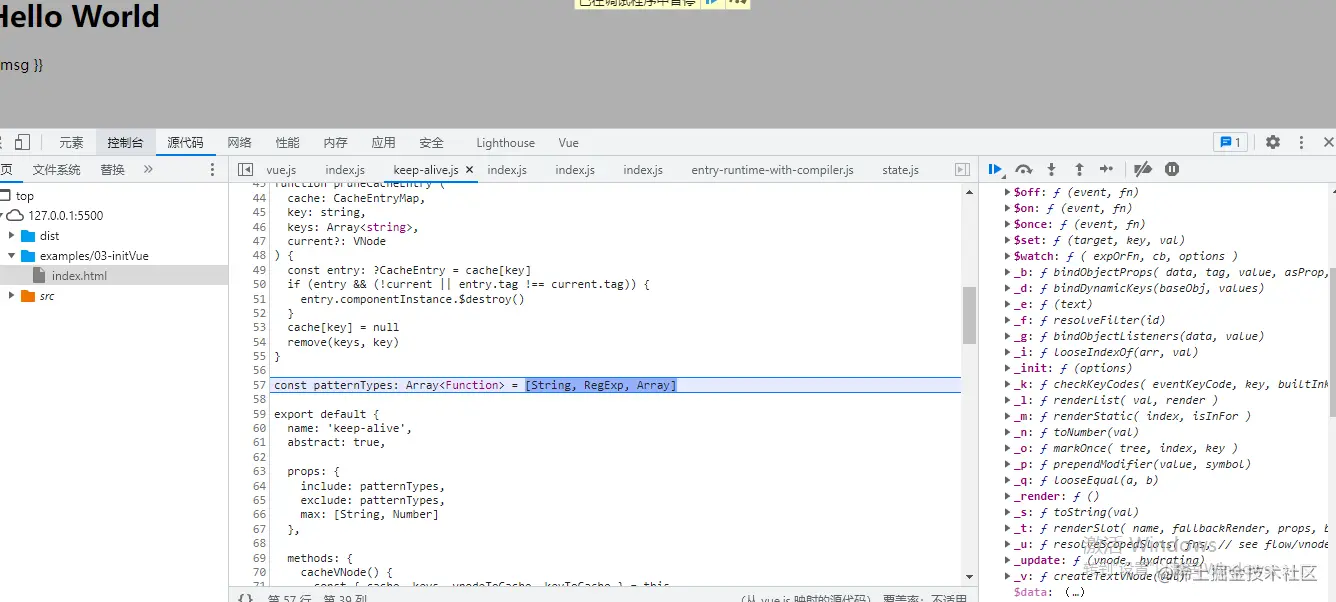Switch to 替换 navigator tab
The height and width of the screenshot is (602, 1336).
[113, 170]
